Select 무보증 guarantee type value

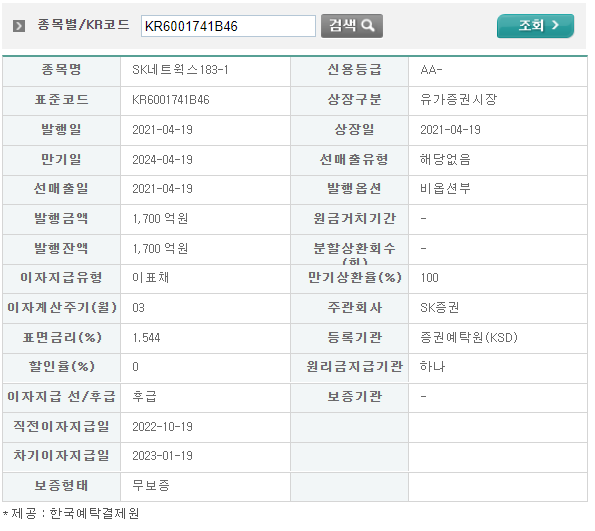click(151, 485)
